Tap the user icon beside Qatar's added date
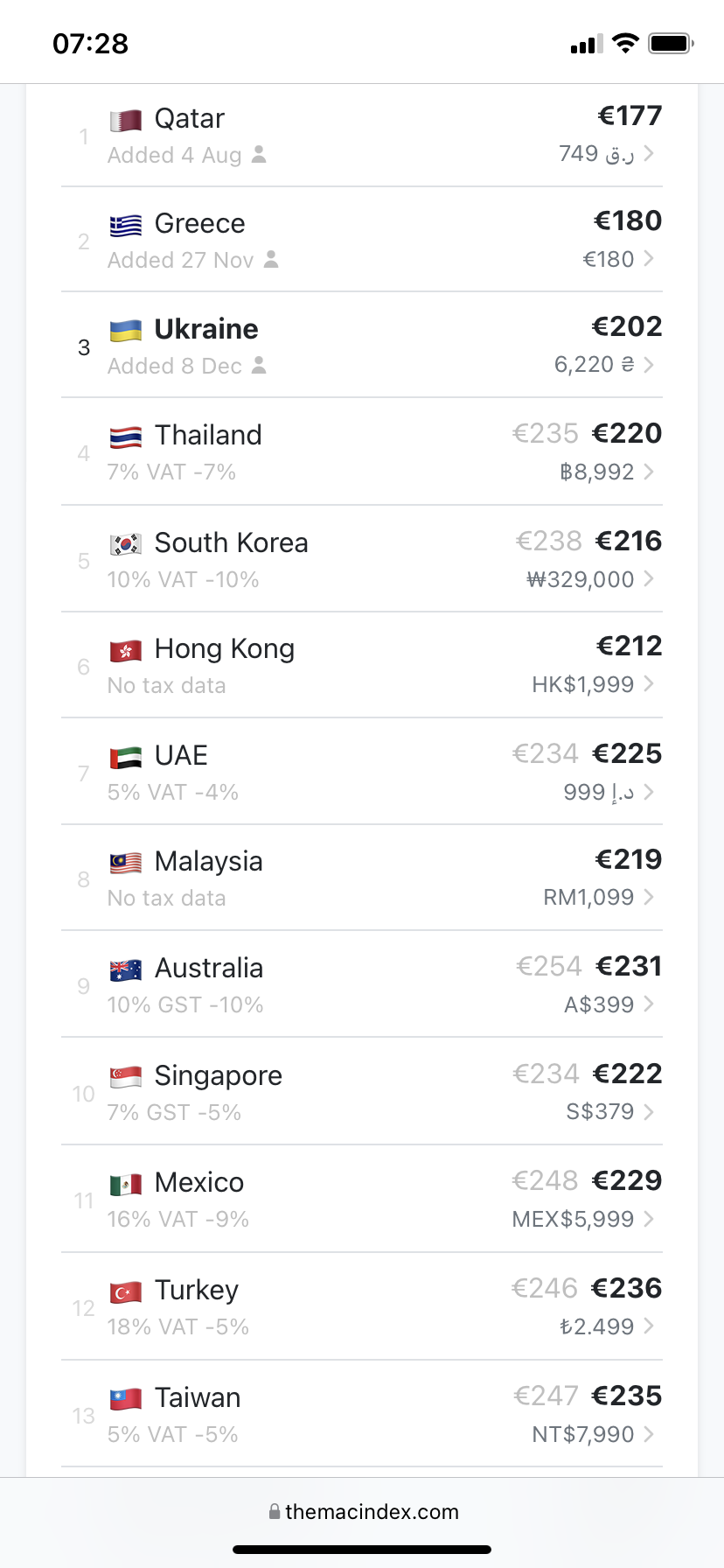The height and width of the screenshot is (1568, 724). click(259, 154)
